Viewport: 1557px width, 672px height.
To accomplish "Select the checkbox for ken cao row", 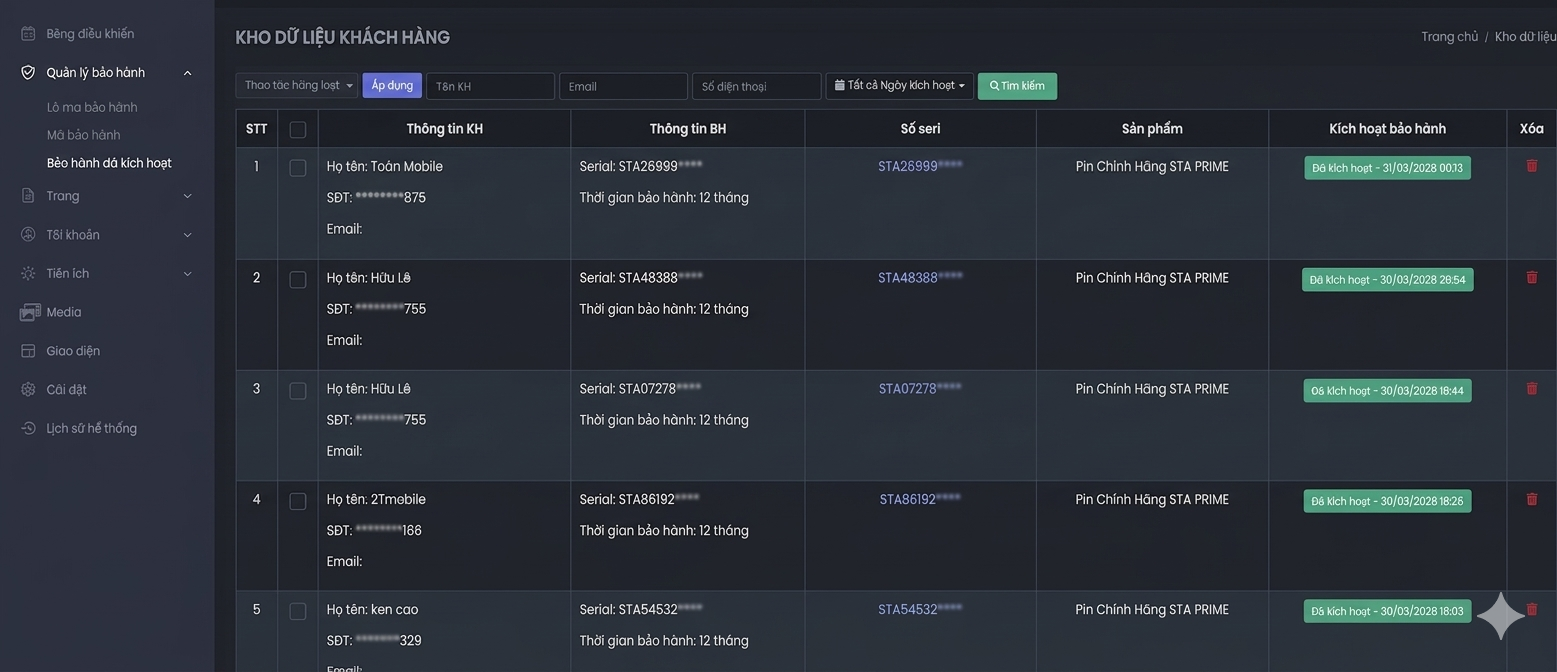I will [297, 611].
